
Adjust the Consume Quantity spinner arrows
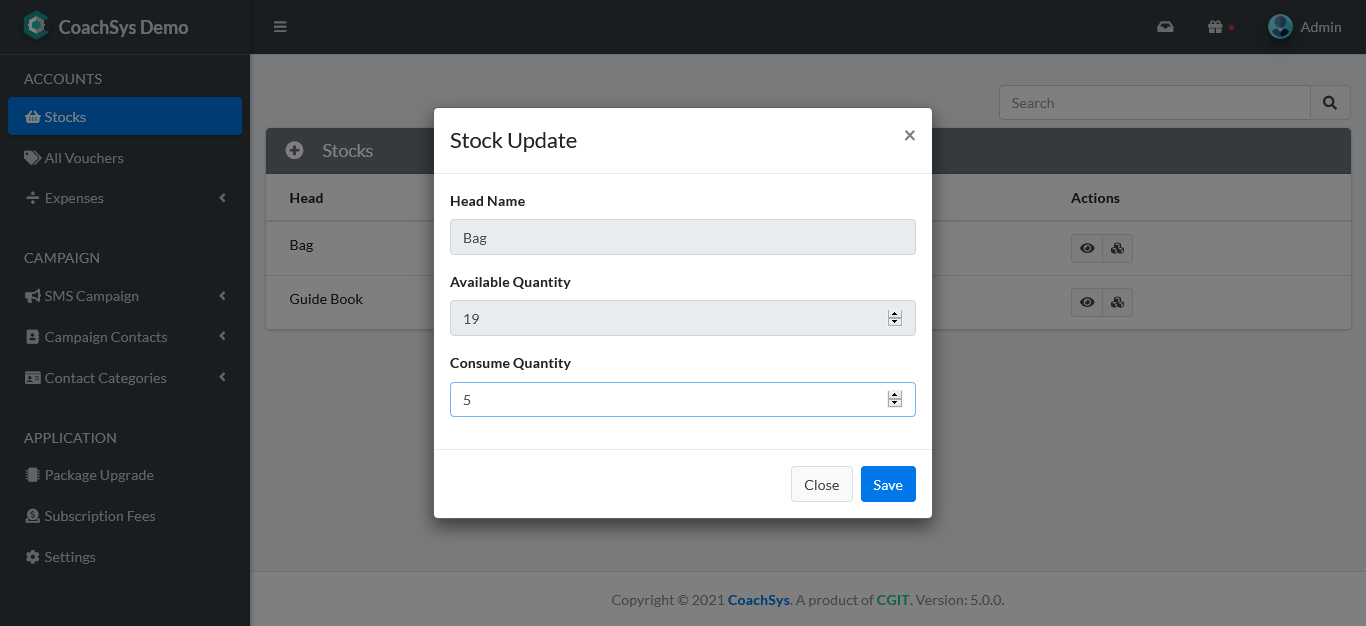coord(895,399)
